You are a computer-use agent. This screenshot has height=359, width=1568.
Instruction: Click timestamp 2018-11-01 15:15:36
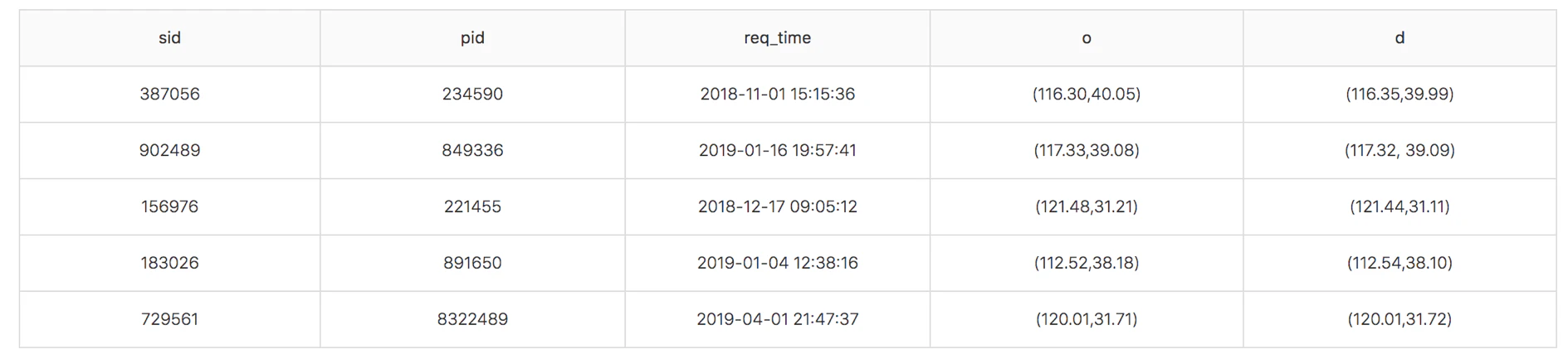click(777, 95)
